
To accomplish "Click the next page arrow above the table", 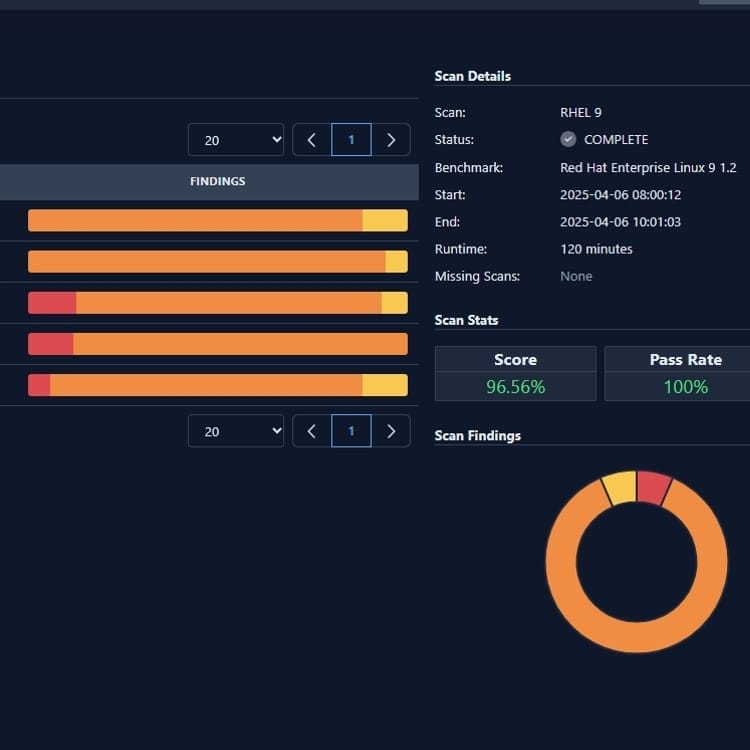I will coord(391,140).
